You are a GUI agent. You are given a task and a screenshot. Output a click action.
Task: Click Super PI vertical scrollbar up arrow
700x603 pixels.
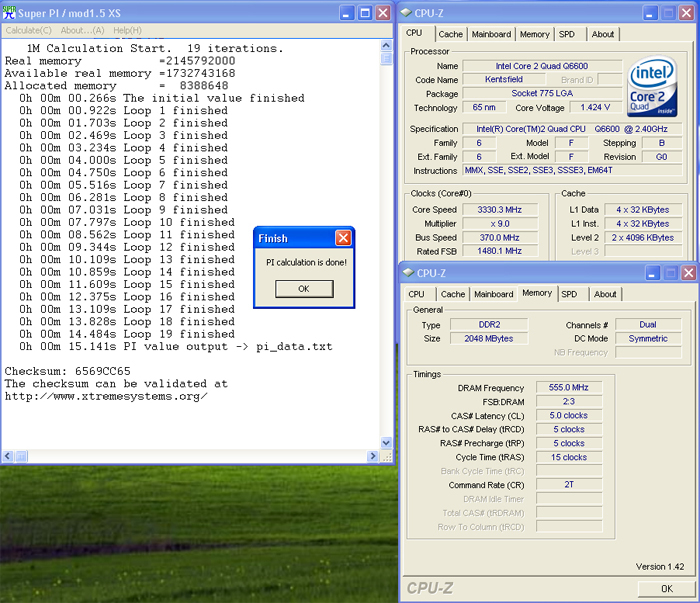pyautogui.click(x=386, y=45)
